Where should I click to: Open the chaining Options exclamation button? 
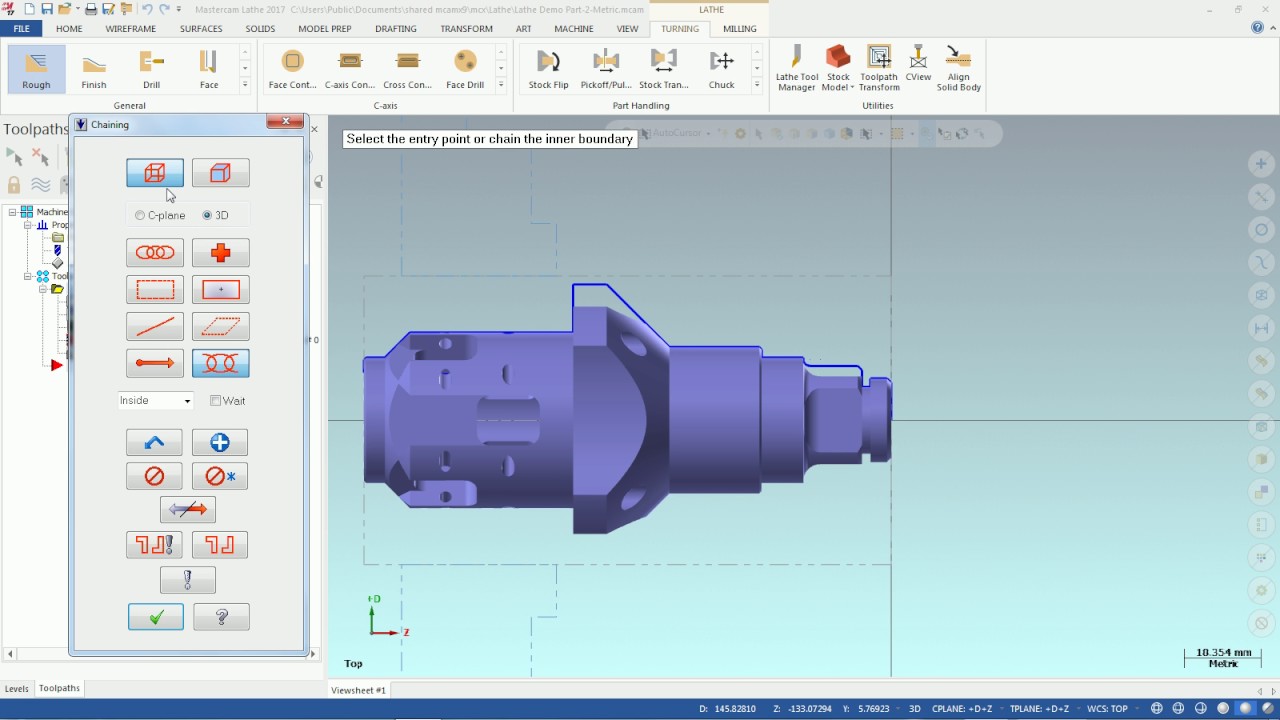(188, 580)
